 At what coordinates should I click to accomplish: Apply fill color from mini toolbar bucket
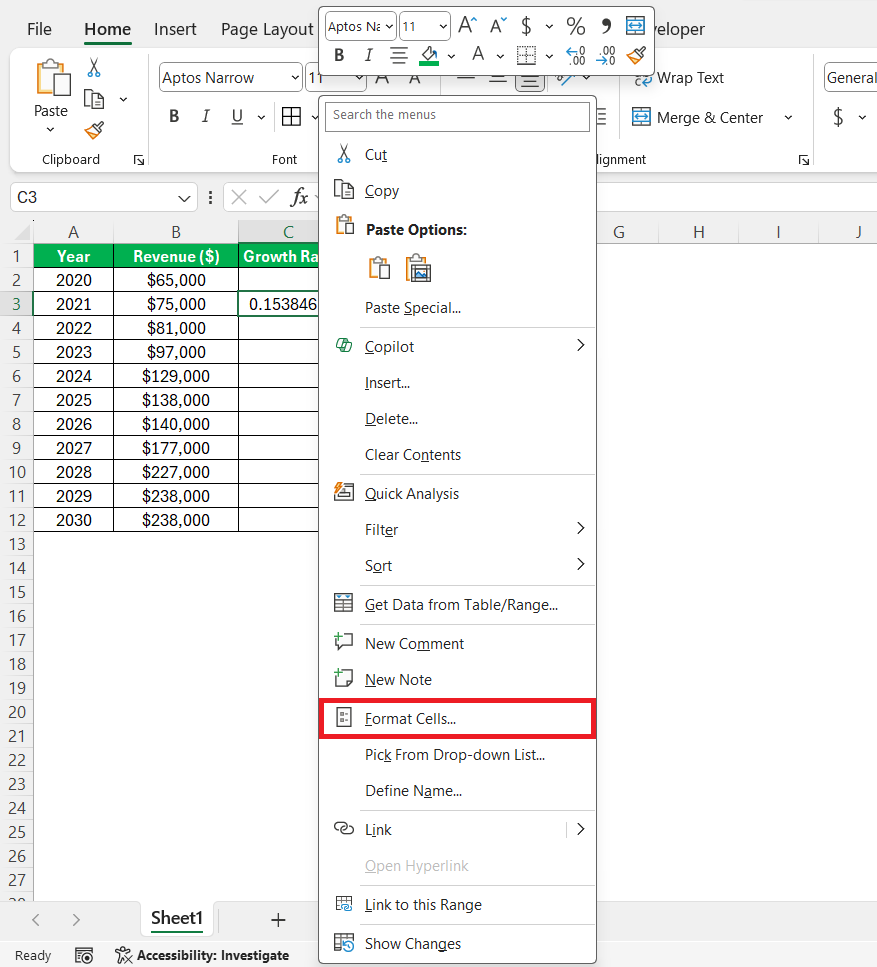pos(429,56)
